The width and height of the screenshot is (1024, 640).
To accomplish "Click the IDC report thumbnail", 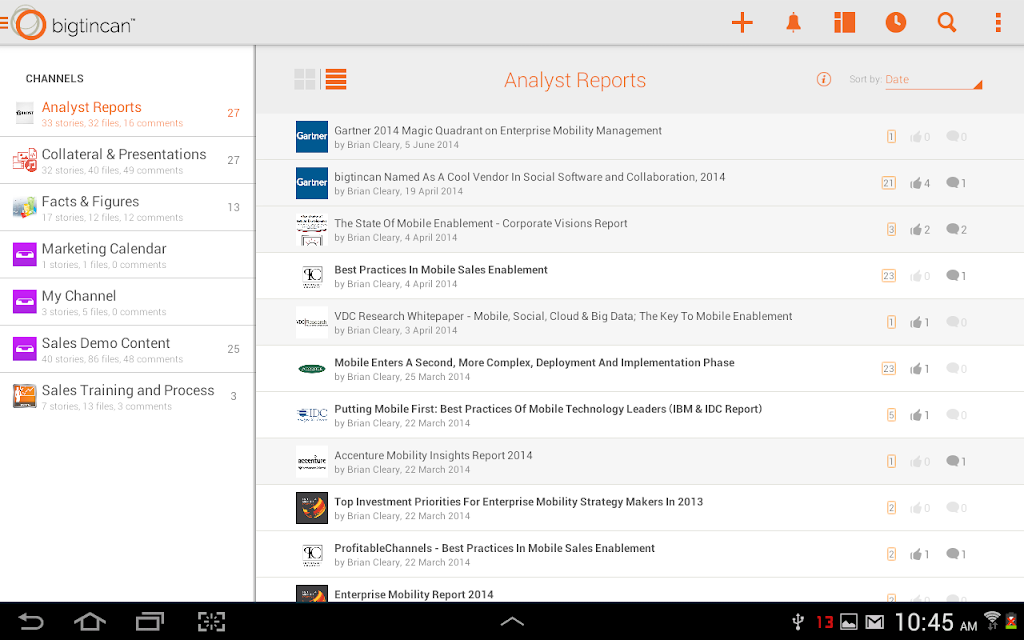I will click(312, 415).
